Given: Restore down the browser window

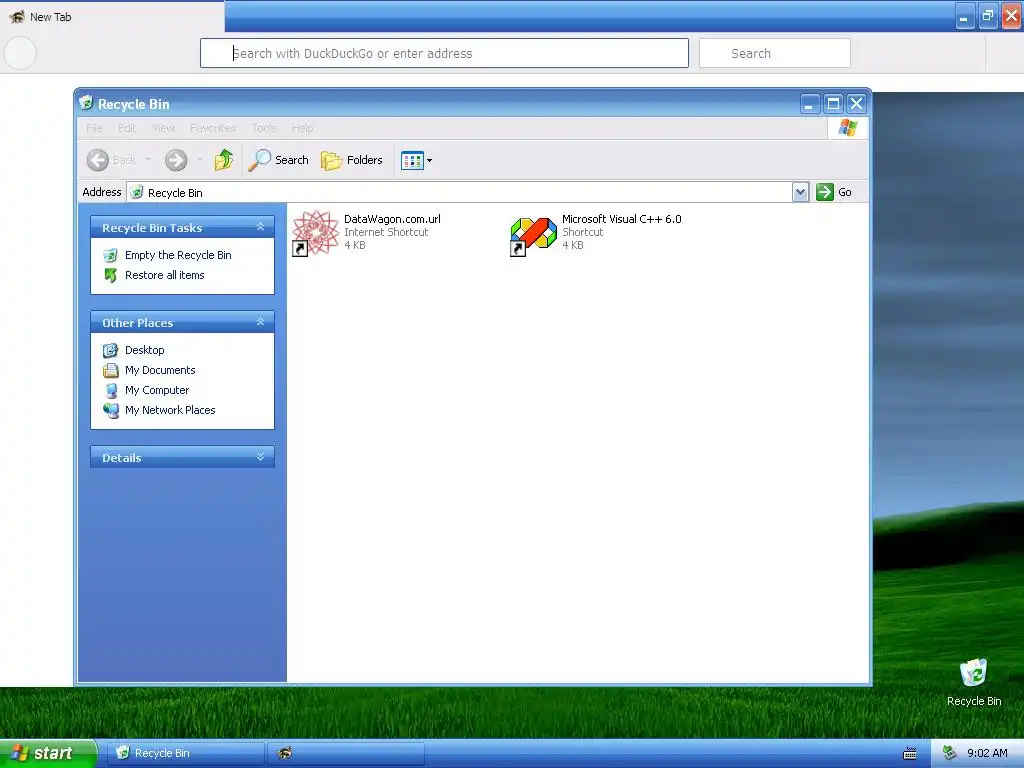Looking at the screenshot, I should [x=987, y=16].
